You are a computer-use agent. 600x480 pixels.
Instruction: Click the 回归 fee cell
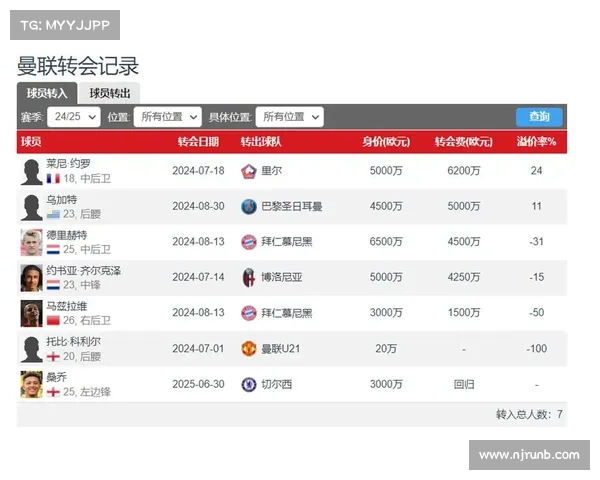464,384
